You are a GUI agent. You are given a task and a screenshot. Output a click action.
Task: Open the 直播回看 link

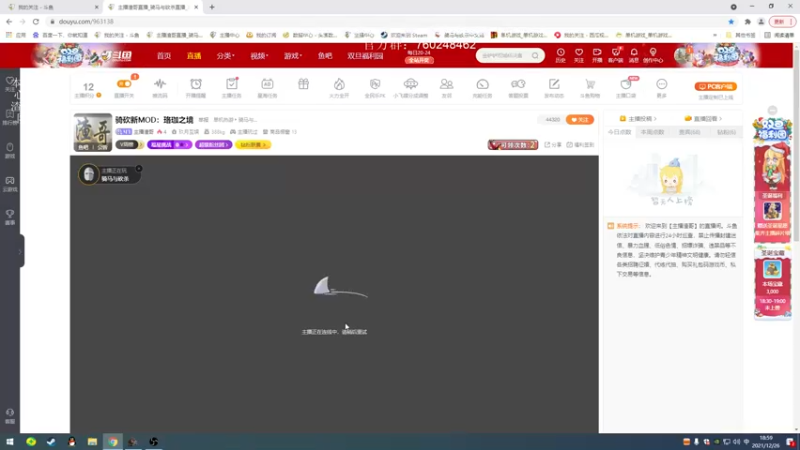click(703, 119)
